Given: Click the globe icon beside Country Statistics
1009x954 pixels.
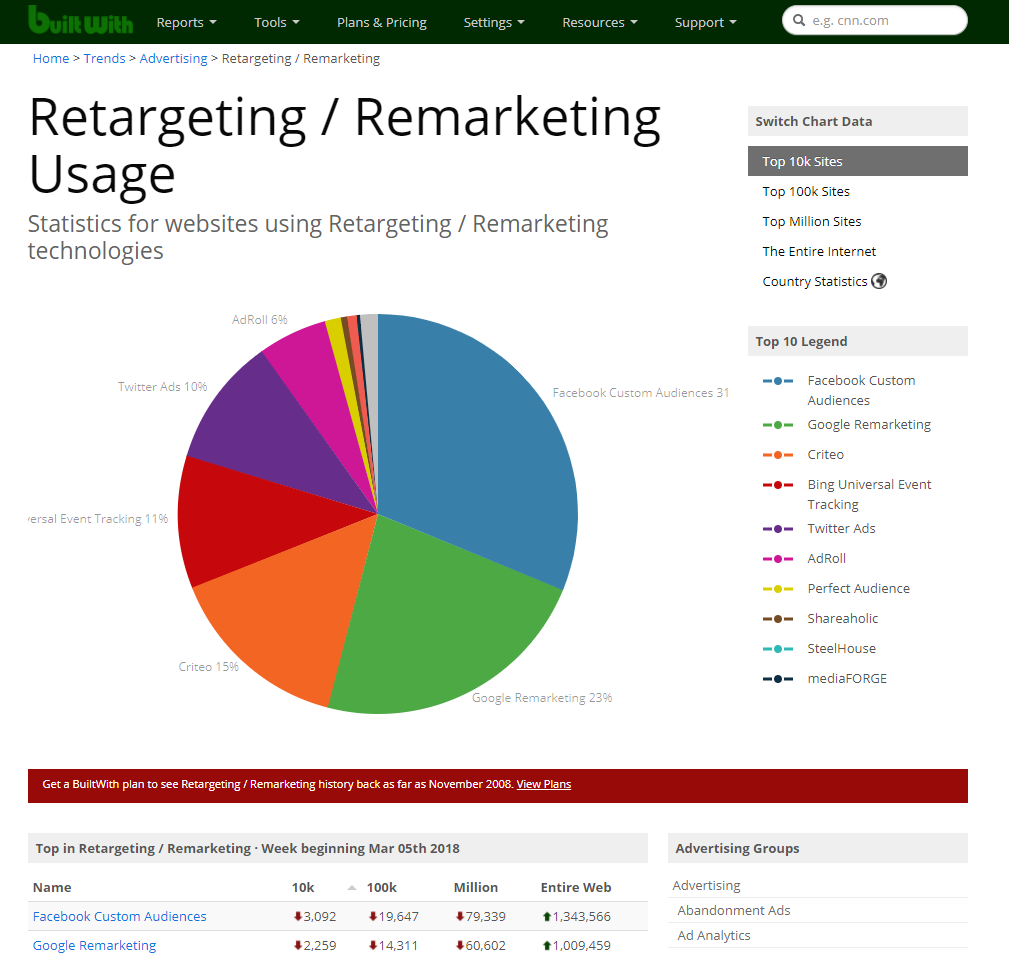Looking at the screenshot, I should tap(879, 281).
